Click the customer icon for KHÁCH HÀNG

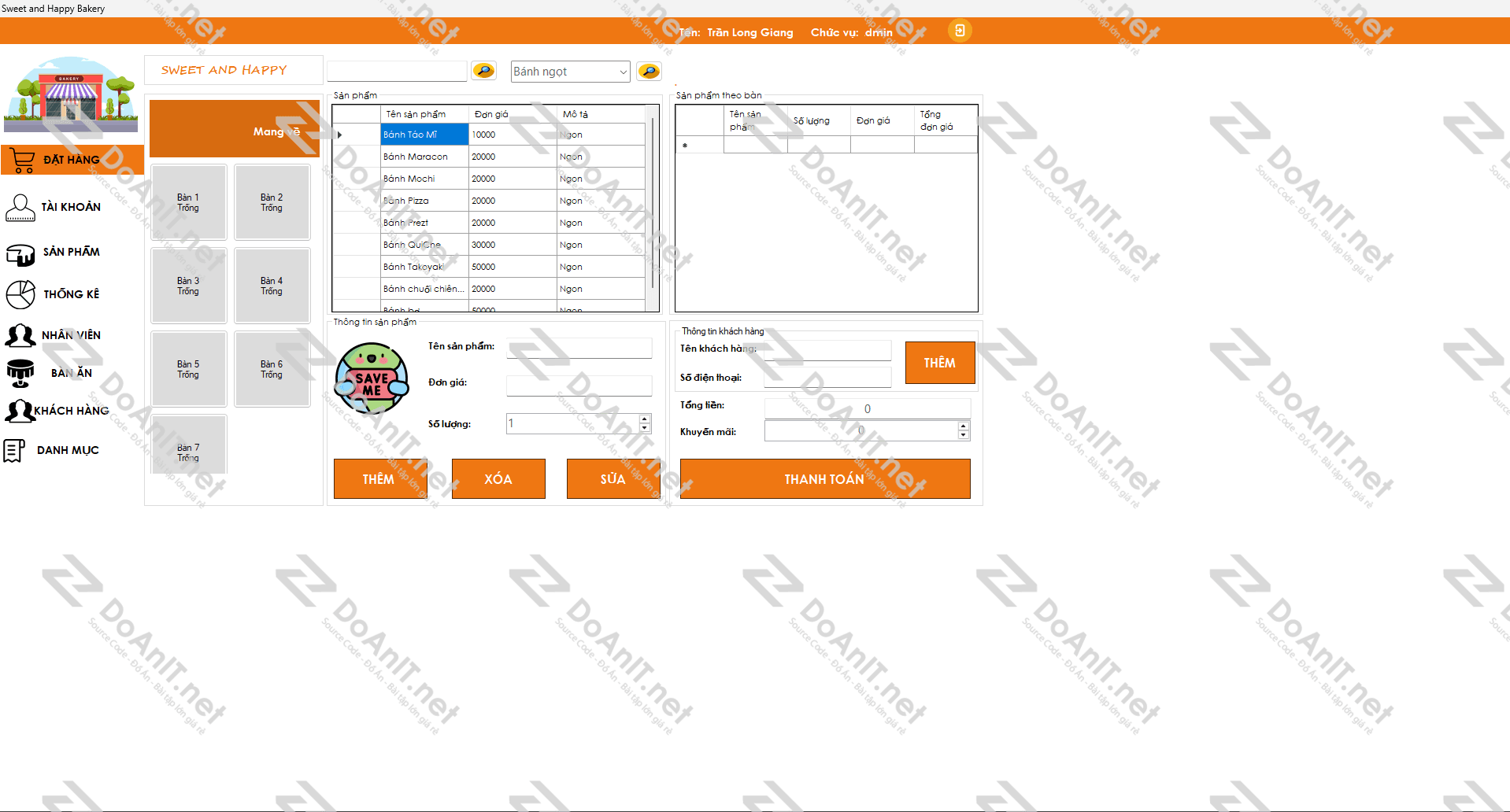19,411
